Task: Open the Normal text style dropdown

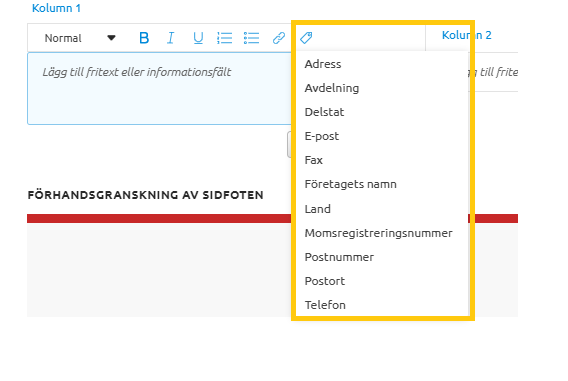Action: pyautogui.click(x=80, y=38)
